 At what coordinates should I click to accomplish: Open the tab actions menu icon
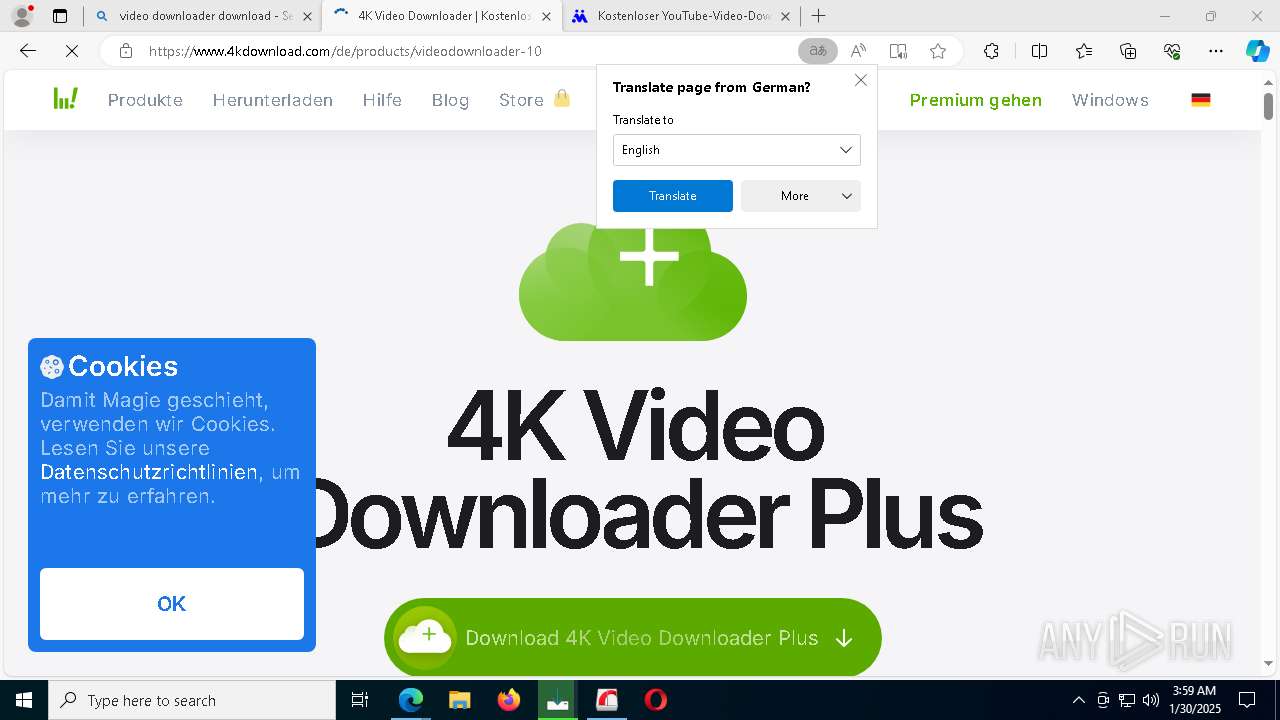(60, 16)
